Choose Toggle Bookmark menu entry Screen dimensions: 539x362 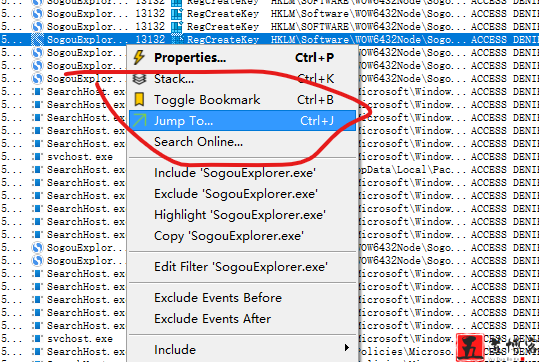click(x=242, y=100)
